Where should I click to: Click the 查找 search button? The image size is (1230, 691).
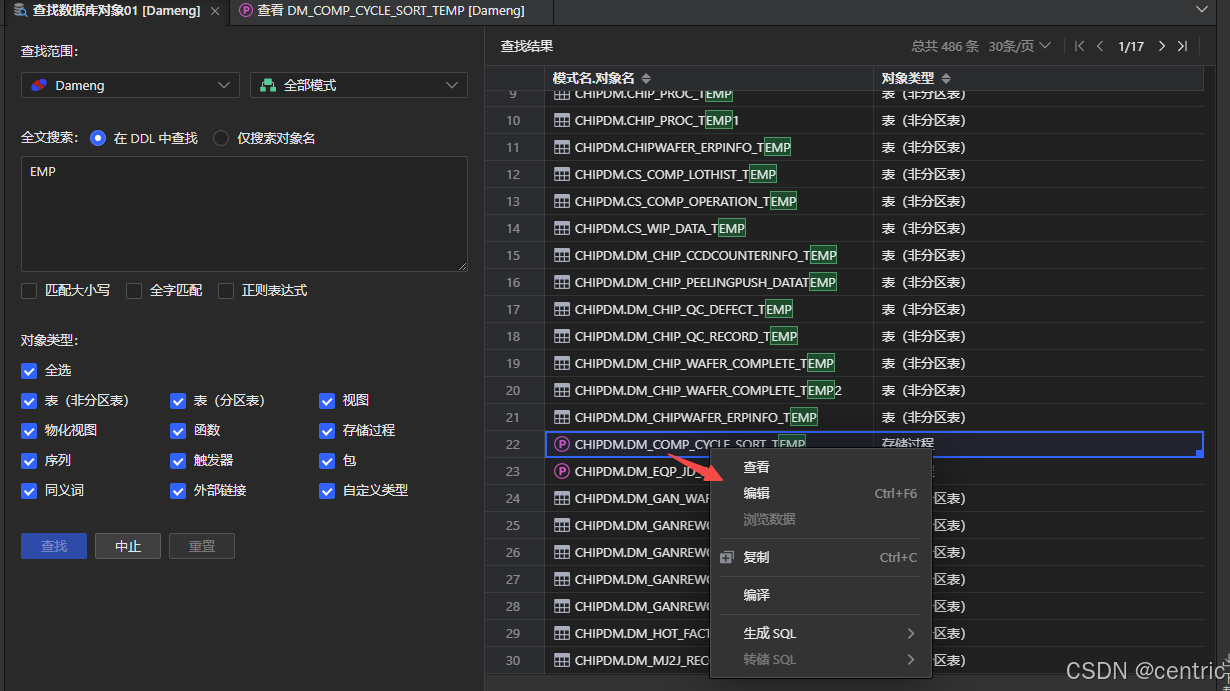pos(53,546)
